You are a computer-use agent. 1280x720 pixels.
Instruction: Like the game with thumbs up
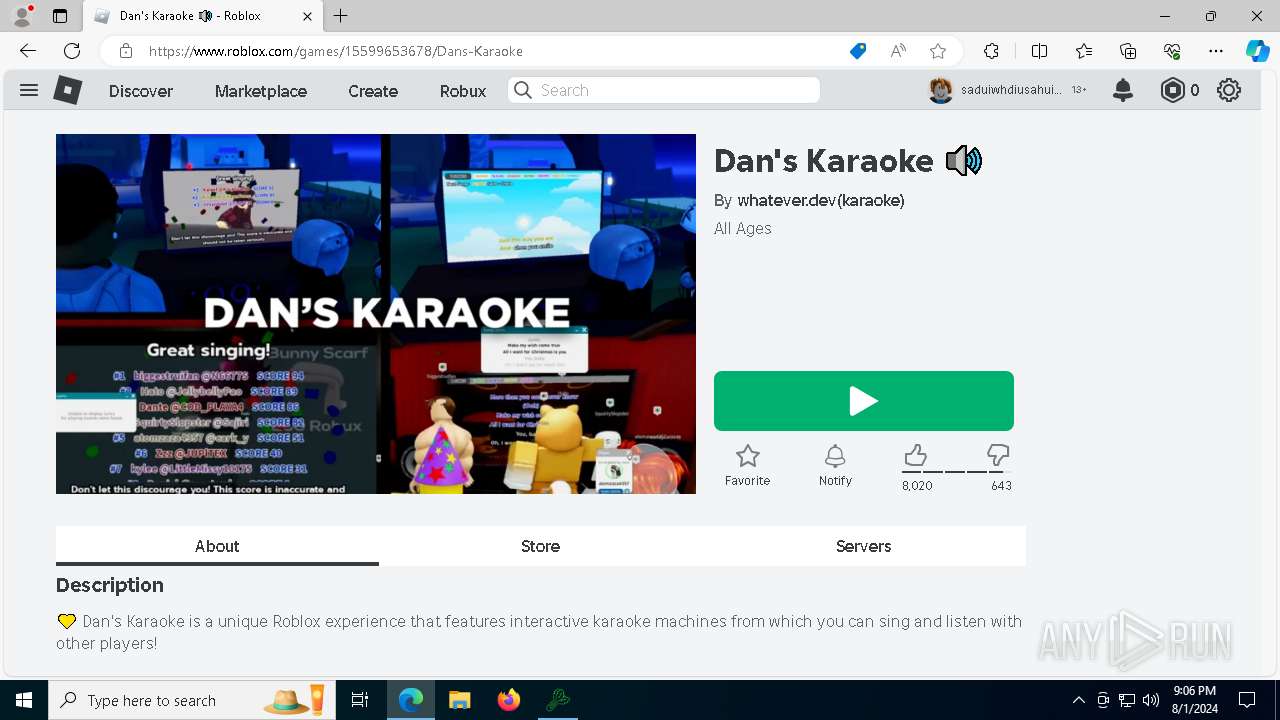[915, 456]
